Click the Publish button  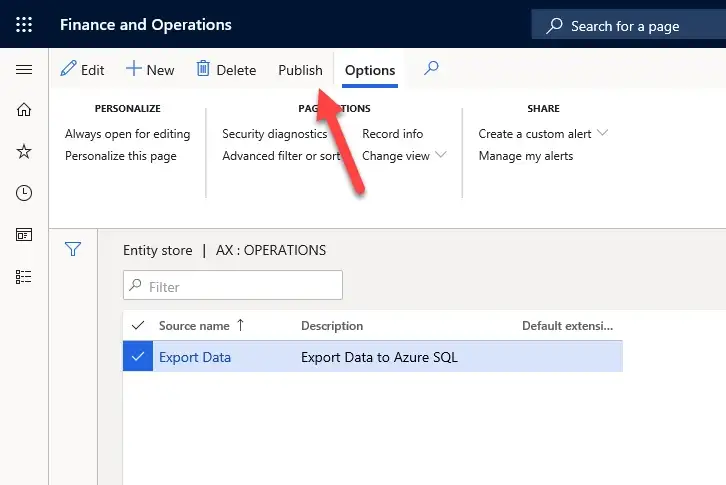pyautogui.click(x=300, y=70)
